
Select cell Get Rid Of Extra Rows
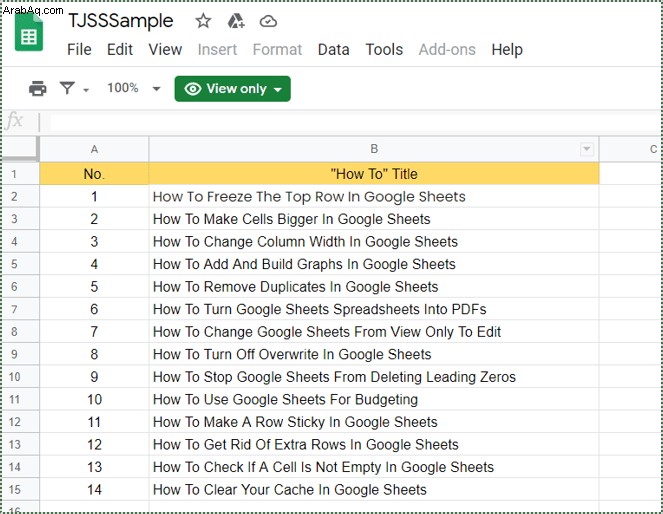tap(374, 444)
